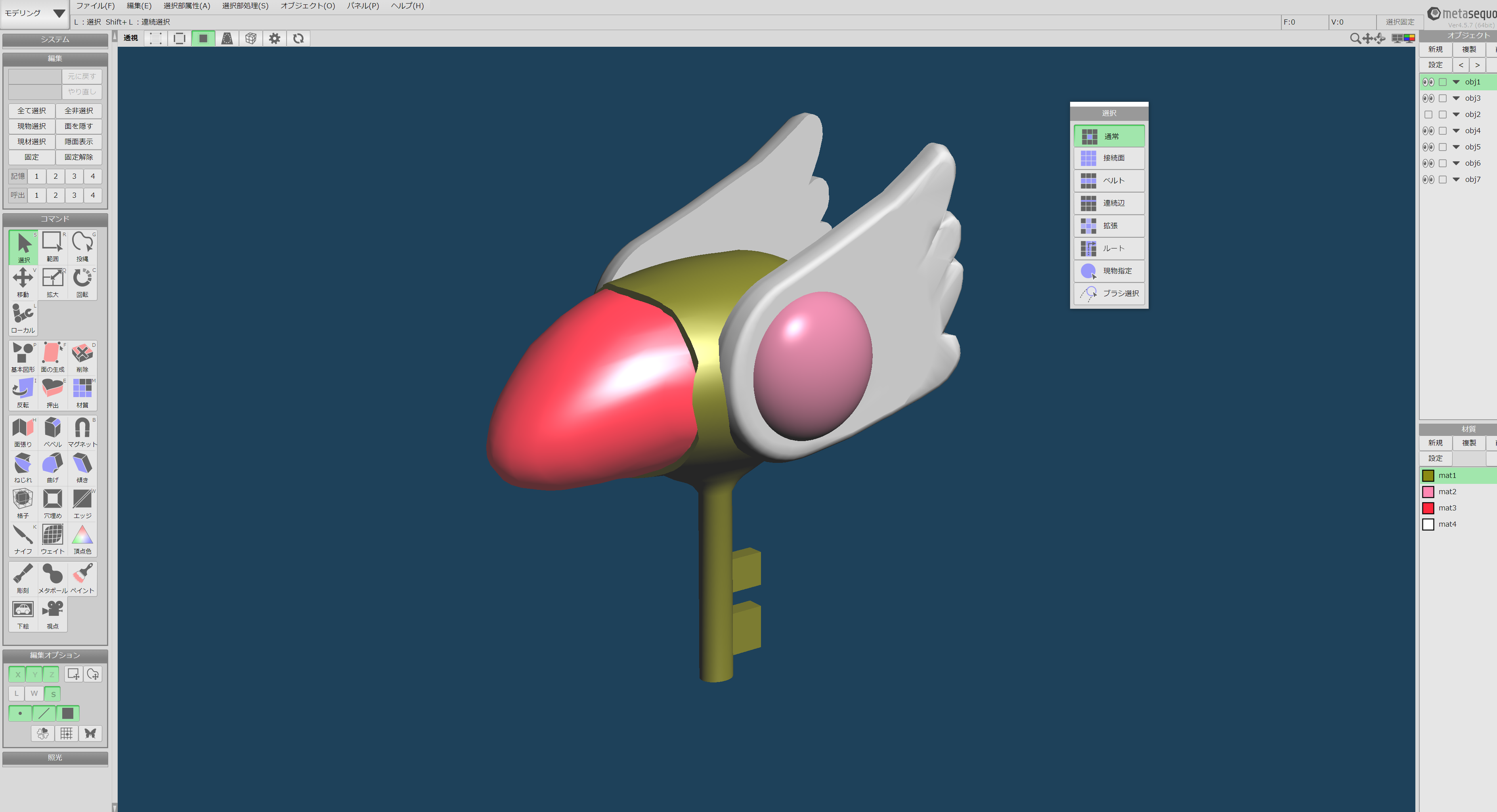Viewport: 1497px width, 812px height.
Task: Expand the 照光 lighting panel header
Action: (55, 757)
